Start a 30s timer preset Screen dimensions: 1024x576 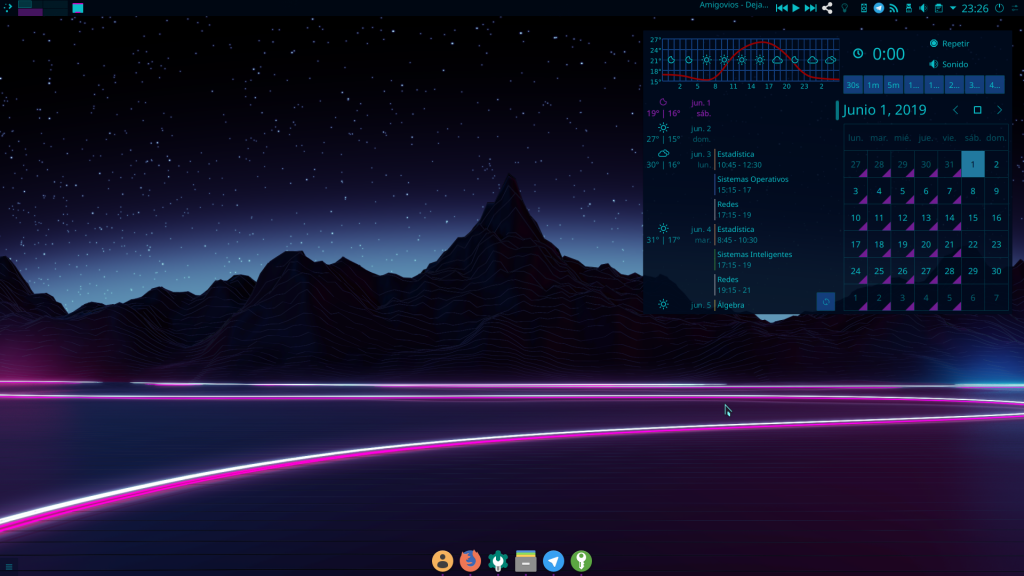pyautogui.click(x=853, y=85)
